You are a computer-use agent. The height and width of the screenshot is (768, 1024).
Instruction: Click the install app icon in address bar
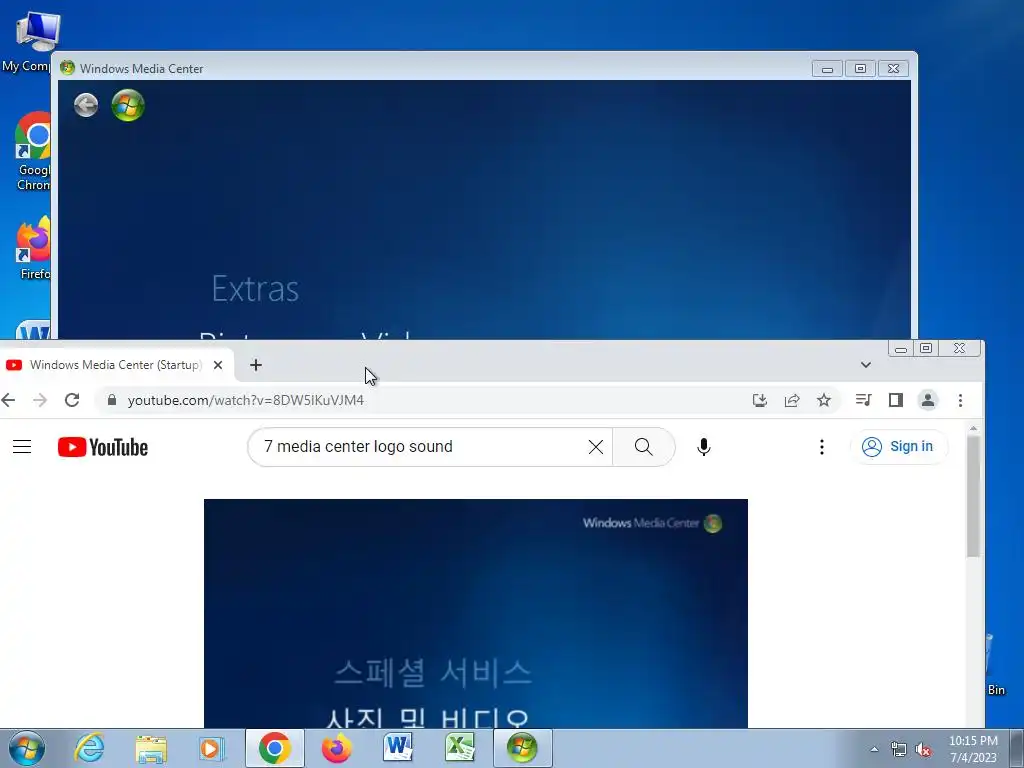point(760,400)
